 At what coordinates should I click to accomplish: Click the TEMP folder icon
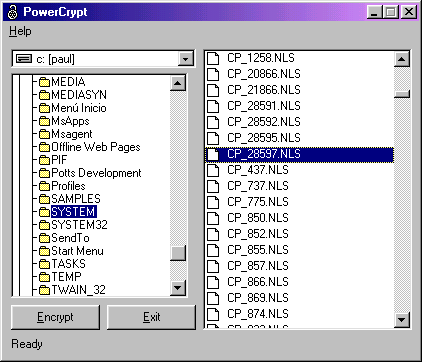click(x=44, y=277)
